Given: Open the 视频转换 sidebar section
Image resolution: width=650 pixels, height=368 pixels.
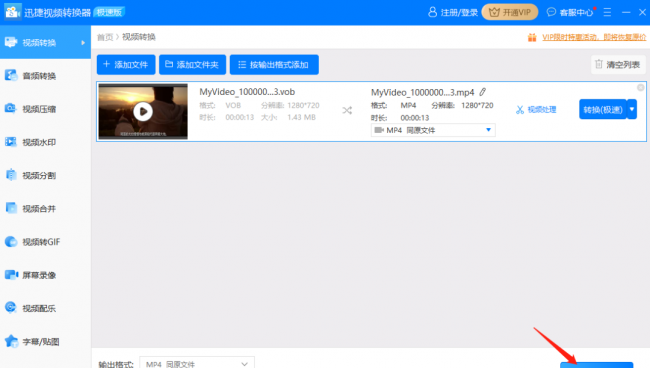Looking at the screenshot, I should click(45, 42).
